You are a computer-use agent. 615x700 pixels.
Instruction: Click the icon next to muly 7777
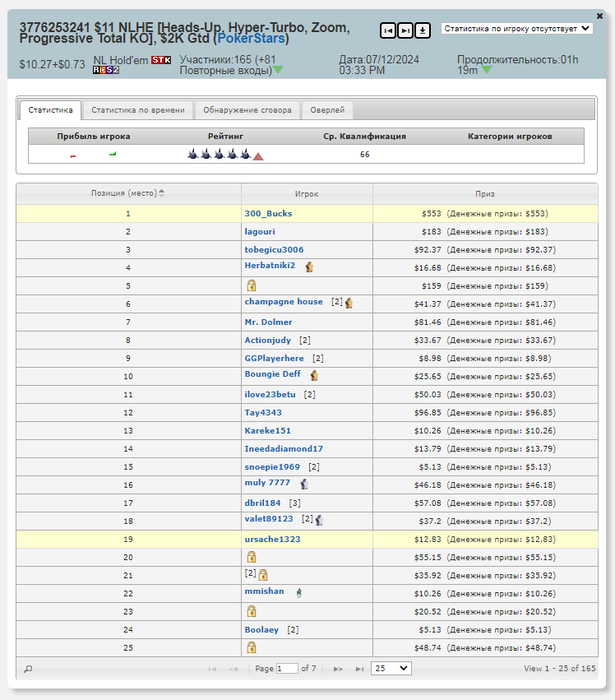pyautogui.click(x=304, y=484)
